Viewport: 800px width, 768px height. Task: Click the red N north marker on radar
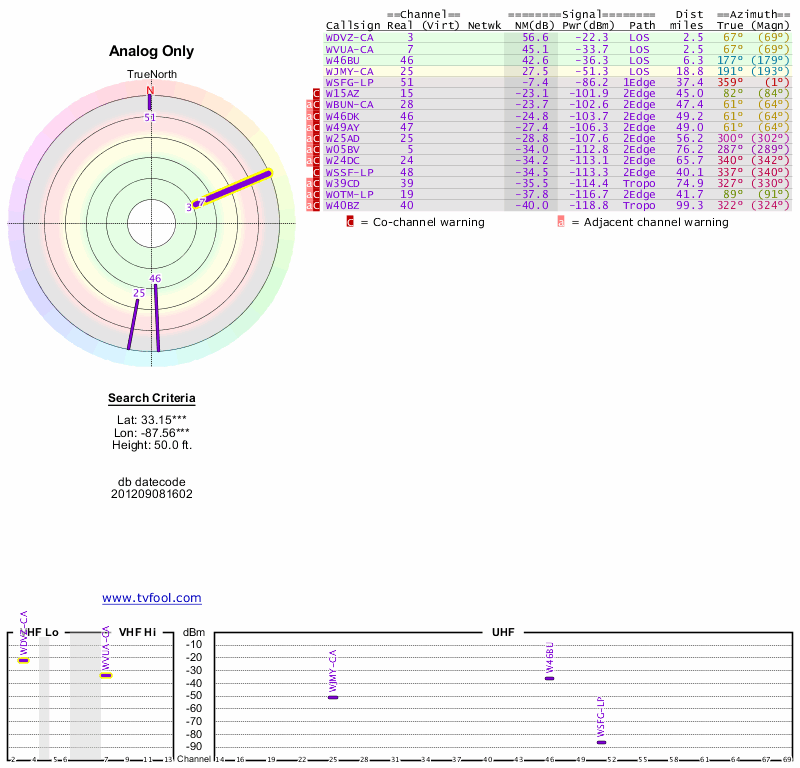coord(150,91)
